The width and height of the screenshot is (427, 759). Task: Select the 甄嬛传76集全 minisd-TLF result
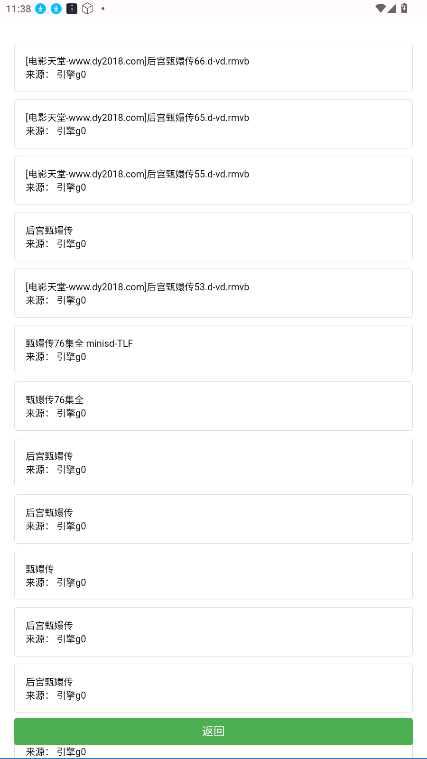point(214,349)
